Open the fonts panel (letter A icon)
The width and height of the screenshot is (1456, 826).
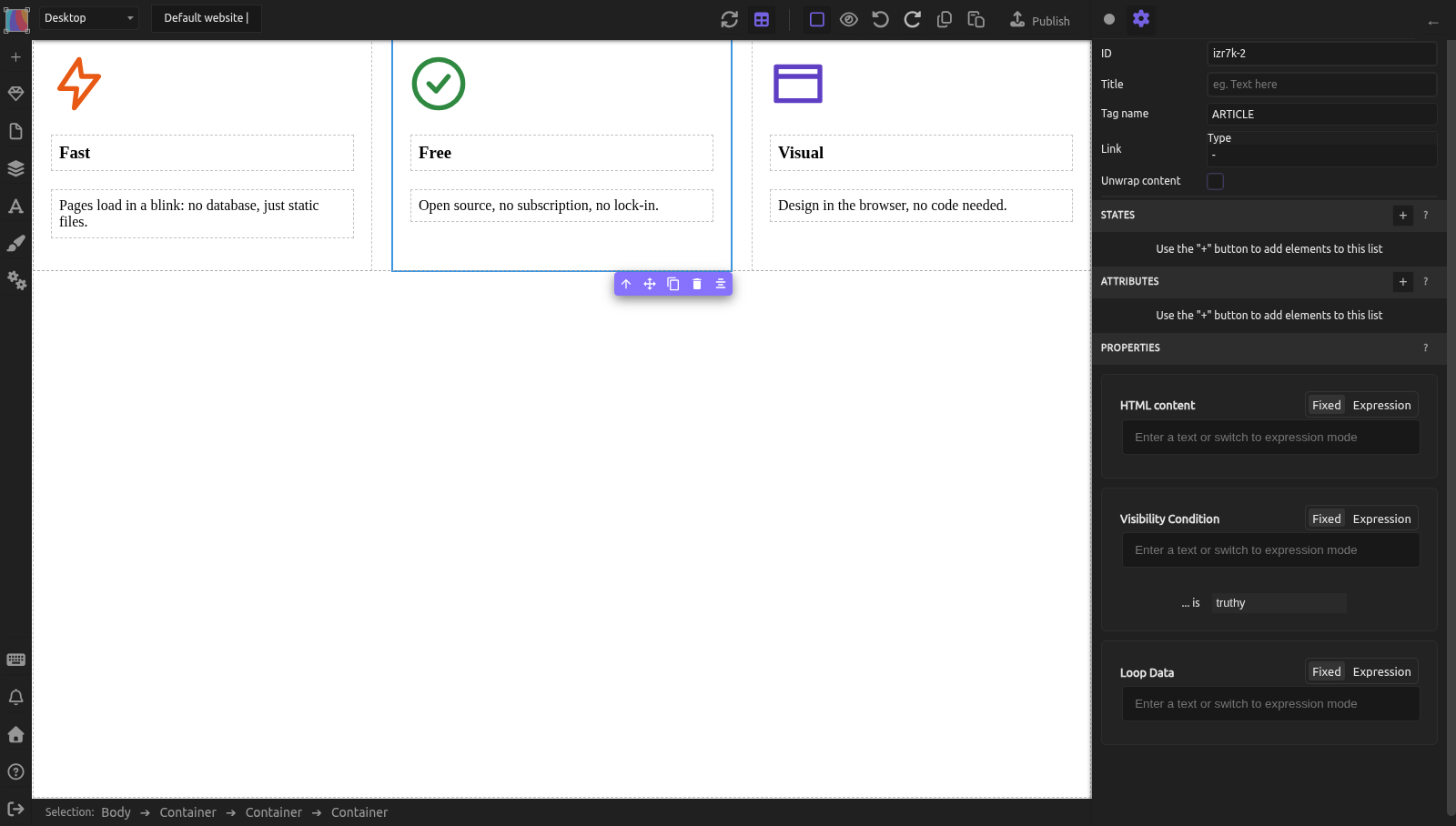(x=15, y=206)
